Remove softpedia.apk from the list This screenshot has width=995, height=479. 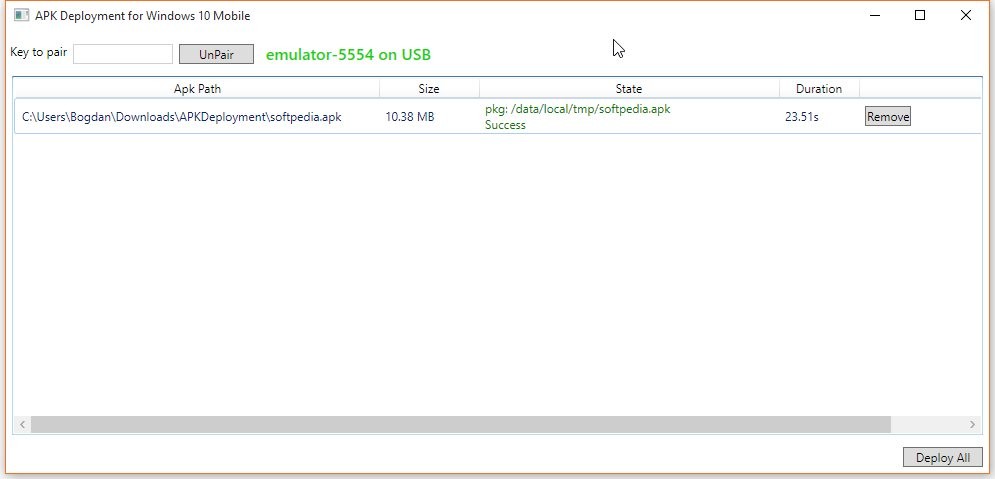[x=888, y=116]
